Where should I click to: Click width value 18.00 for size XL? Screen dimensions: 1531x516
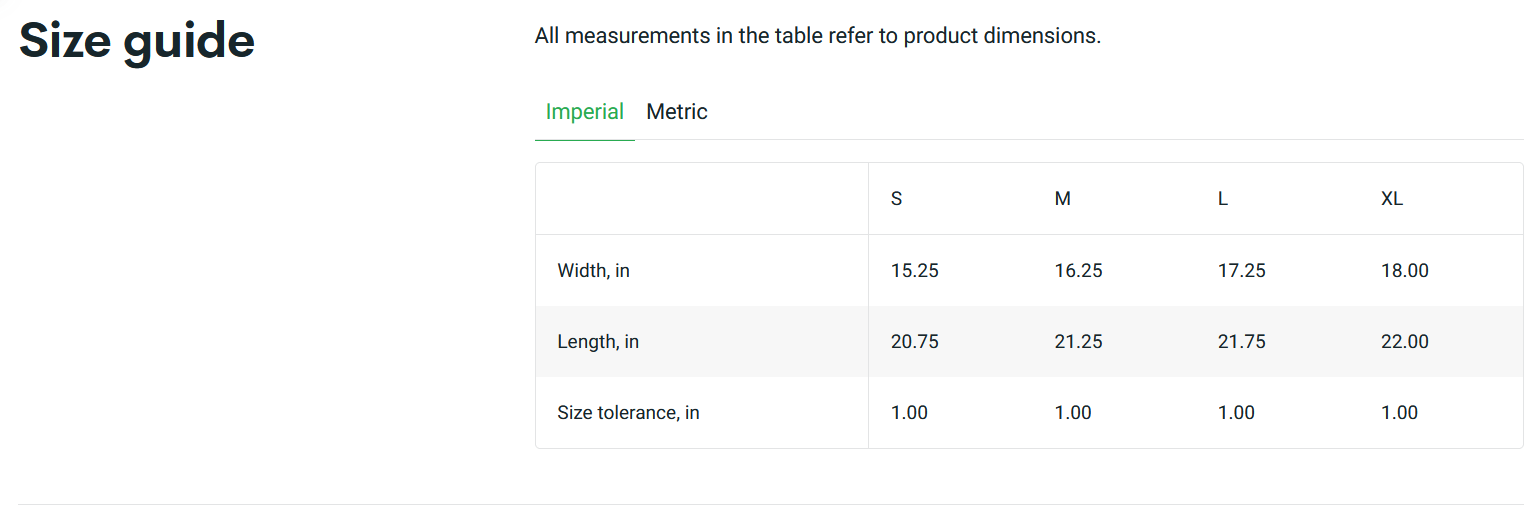tap(1405, 270)
